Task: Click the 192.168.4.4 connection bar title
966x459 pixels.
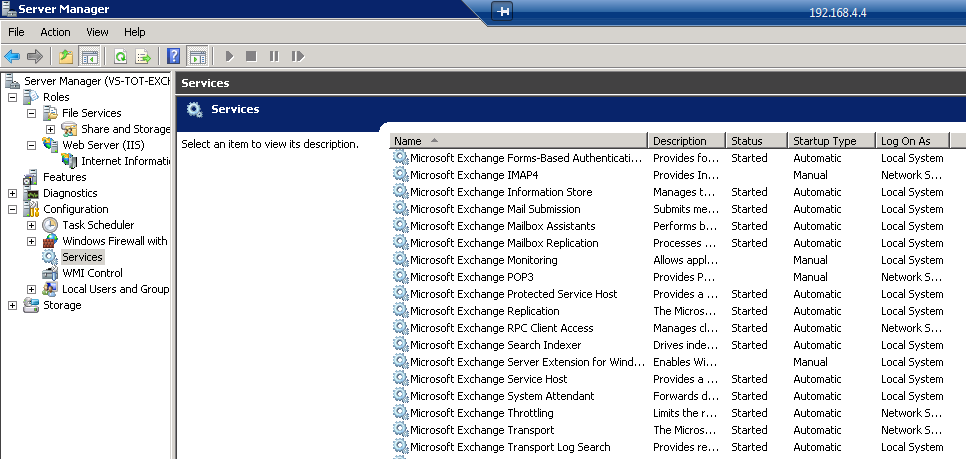Action: 838,12
